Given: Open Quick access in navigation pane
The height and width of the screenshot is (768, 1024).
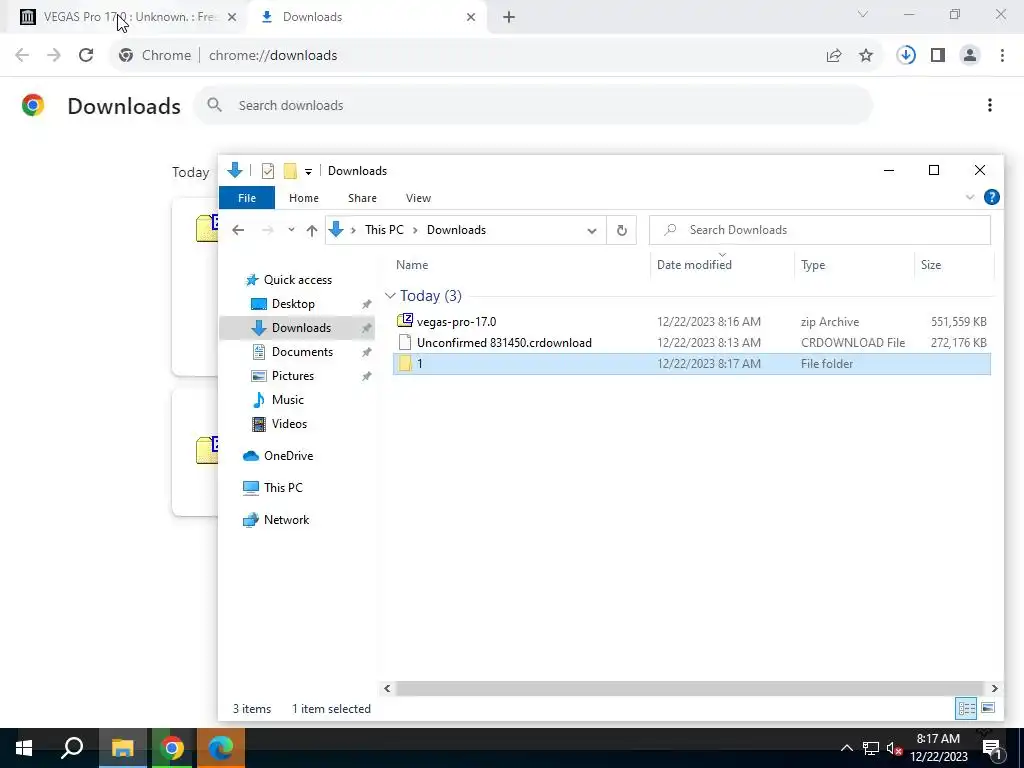Looking at the screenshot, I should pos(298,280).
